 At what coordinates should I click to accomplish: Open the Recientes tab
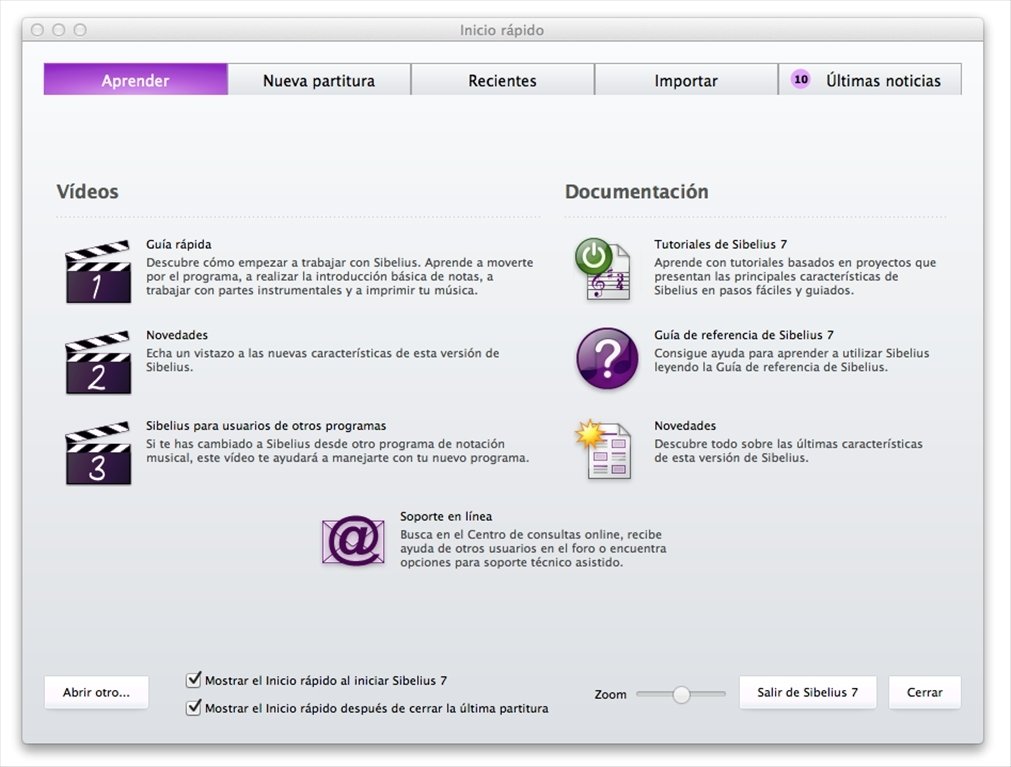(x=502, y=79)
